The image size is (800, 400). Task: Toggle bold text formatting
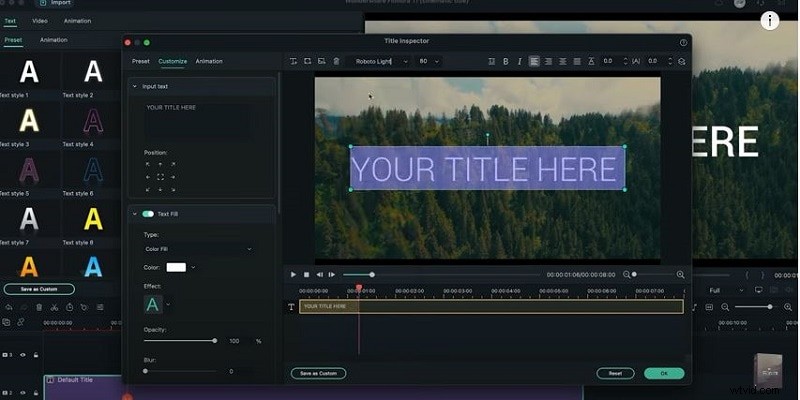click(506, 61)
